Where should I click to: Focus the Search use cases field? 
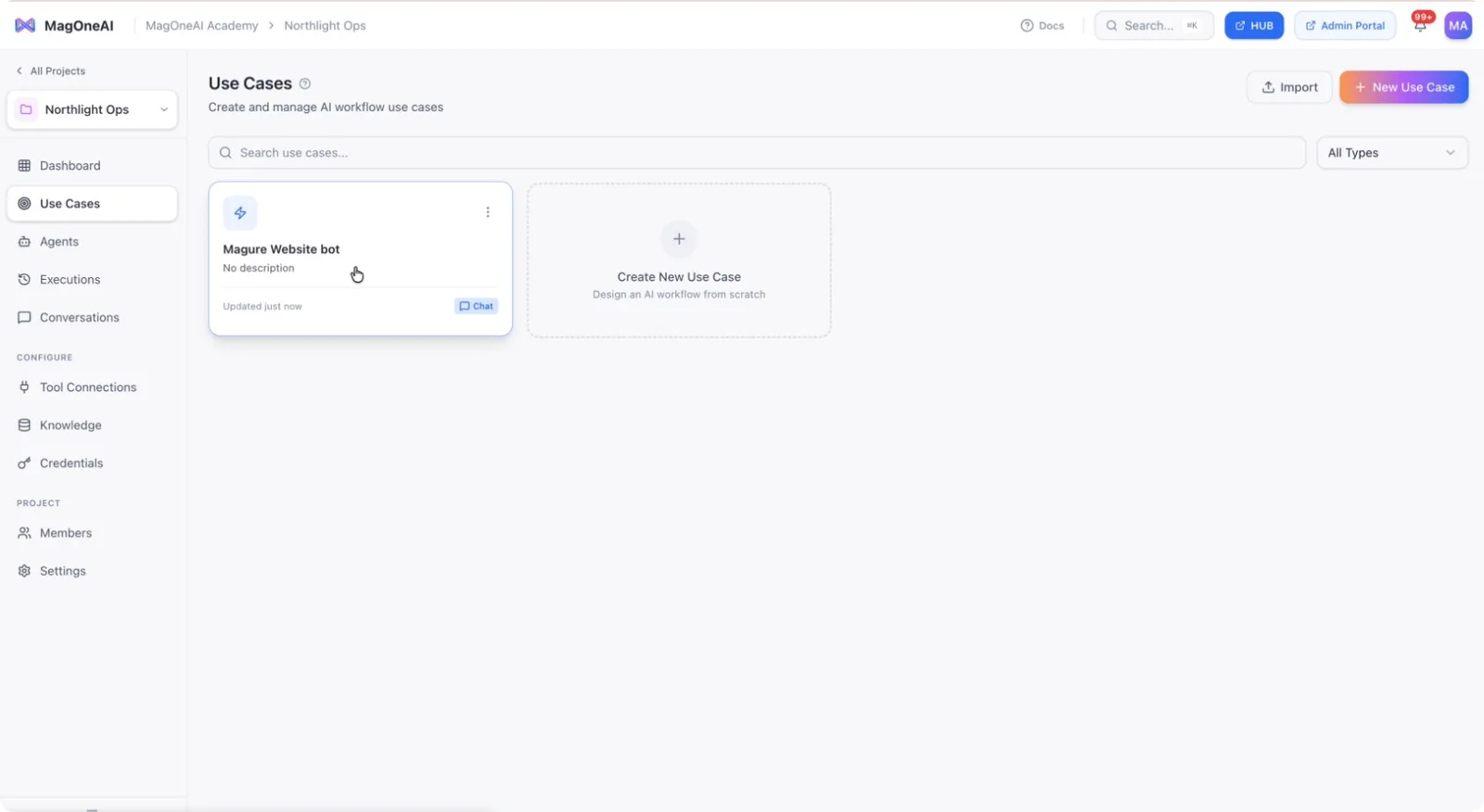[757, 153]
